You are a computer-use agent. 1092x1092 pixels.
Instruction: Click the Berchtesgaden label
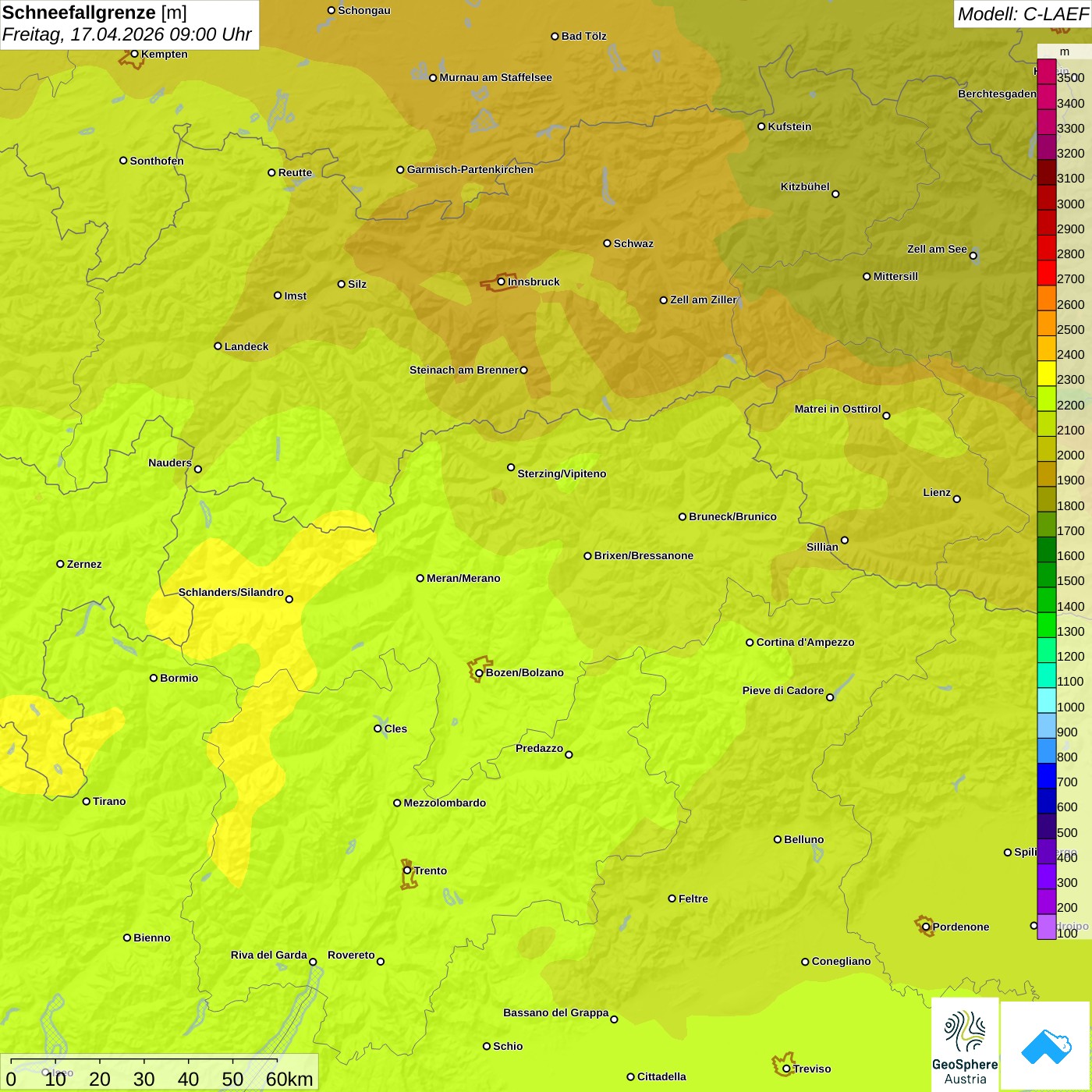click(x=998, y=94)
